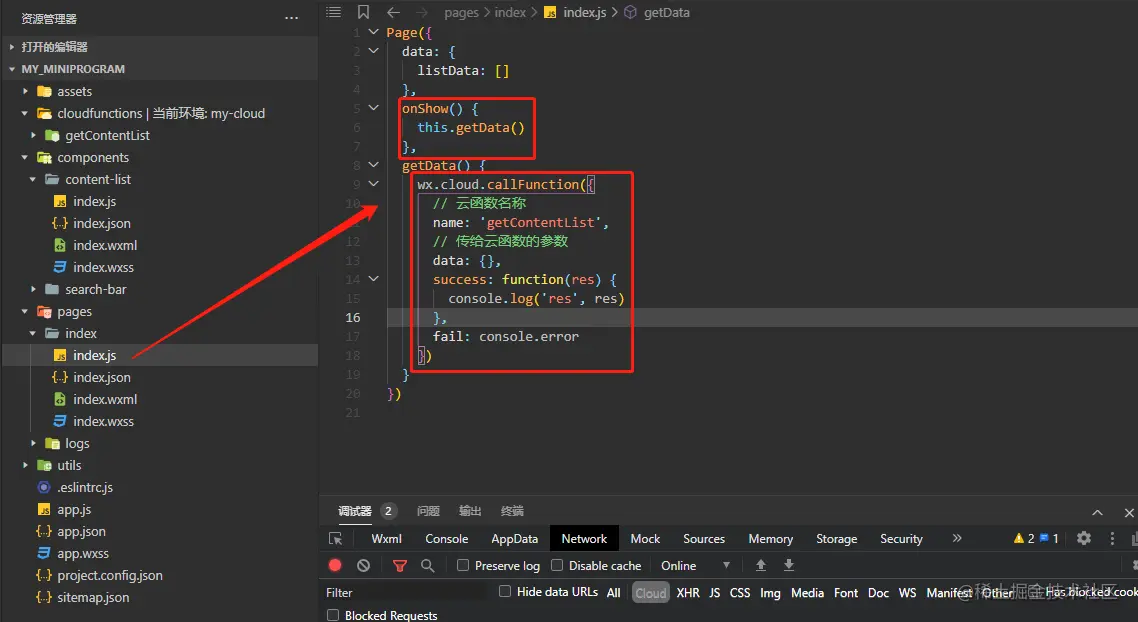Switch to the 问题 panel tab

[428, 511]
